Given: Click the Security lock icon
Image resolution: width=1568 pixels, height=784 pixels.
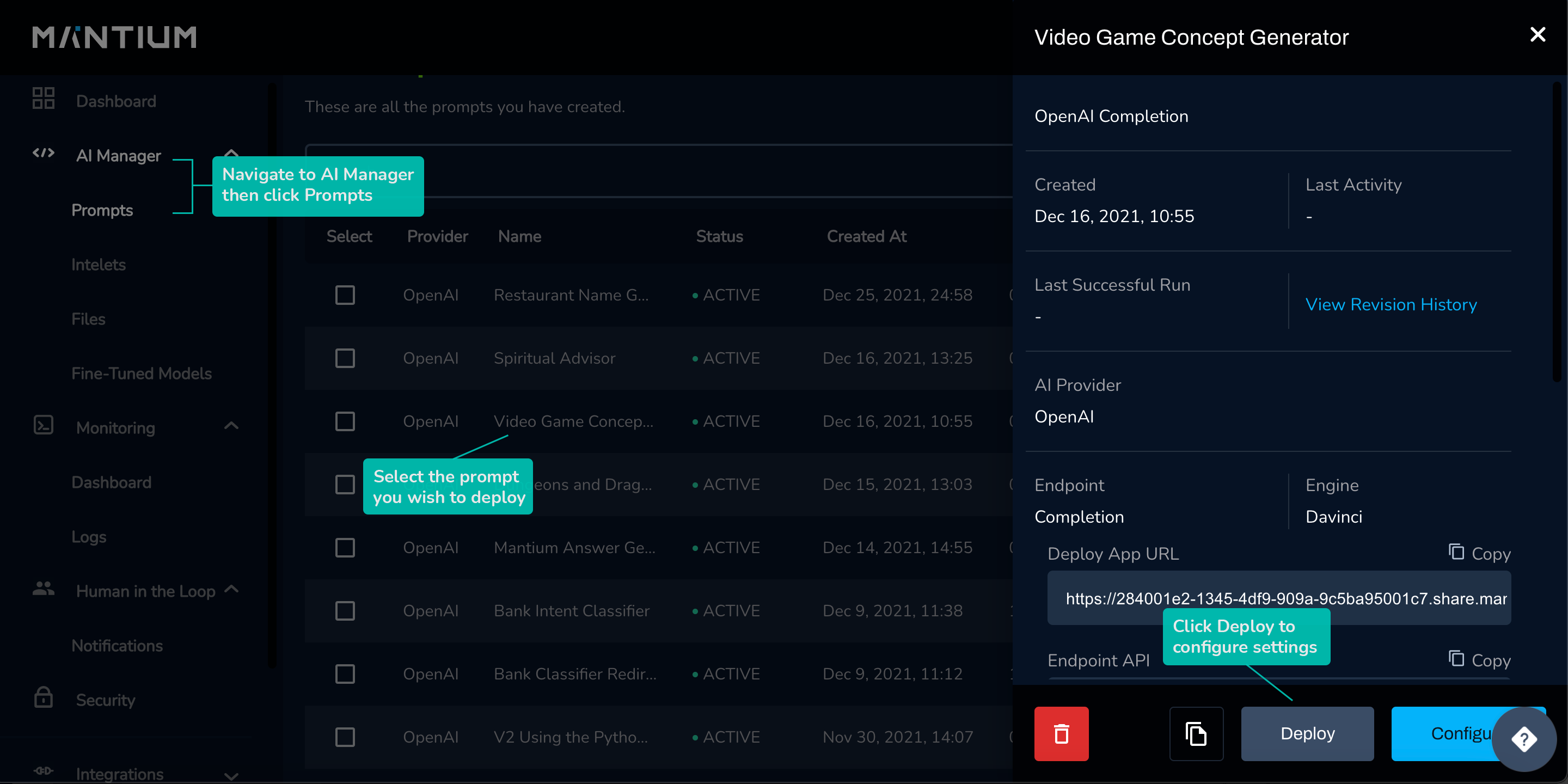Looking at the screenshot, I should 43,697.
